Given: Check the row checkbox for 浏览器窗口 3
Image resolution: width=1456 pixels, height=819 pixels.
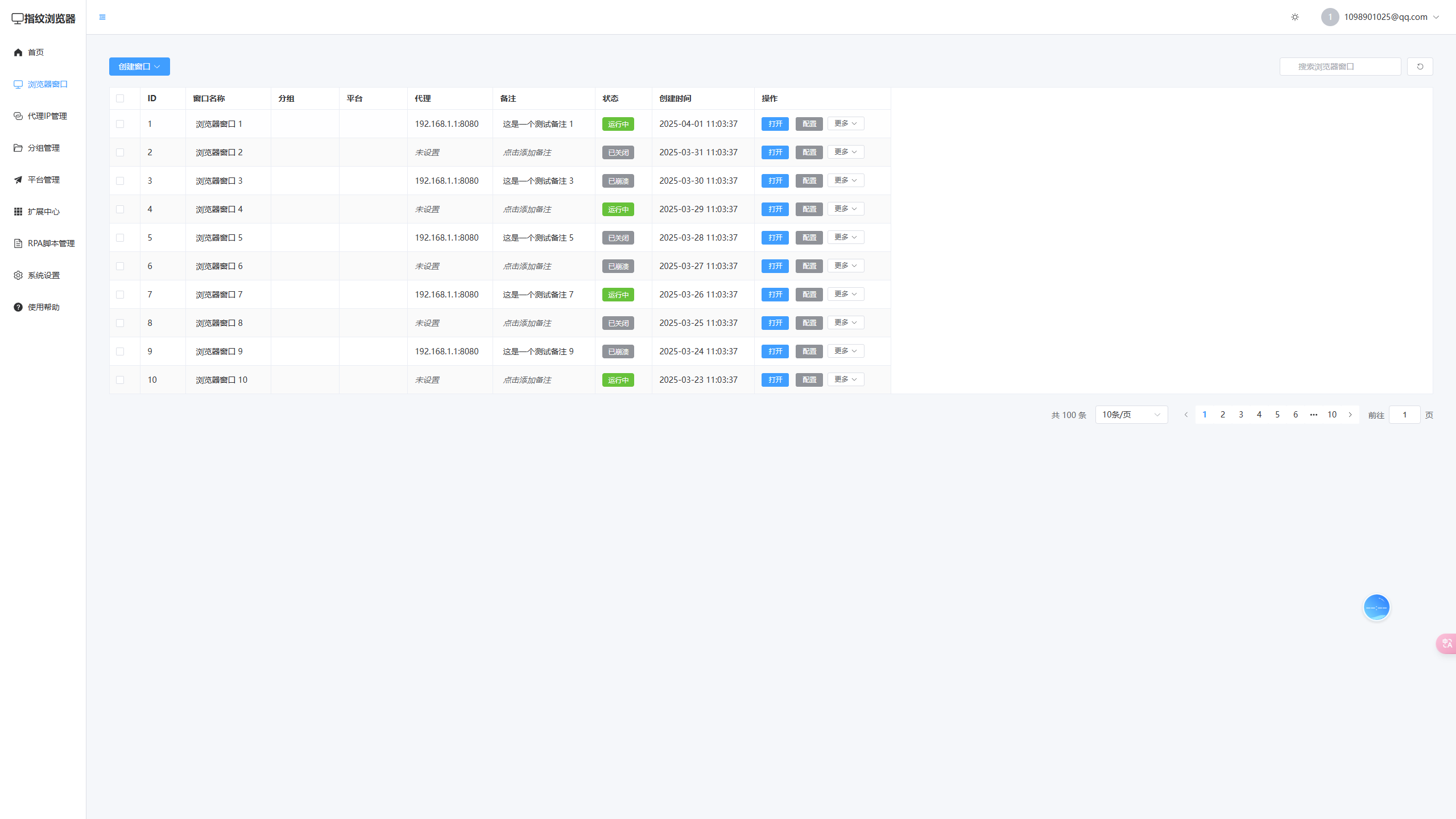Looking at the screenshot, I should pos(120,181).
